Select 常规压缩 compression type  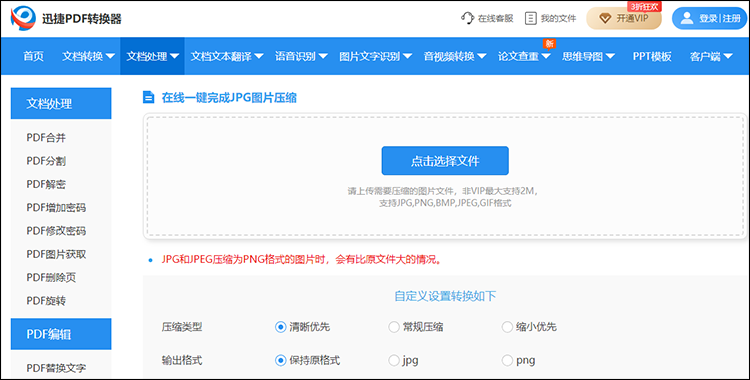tap(394, 327)
